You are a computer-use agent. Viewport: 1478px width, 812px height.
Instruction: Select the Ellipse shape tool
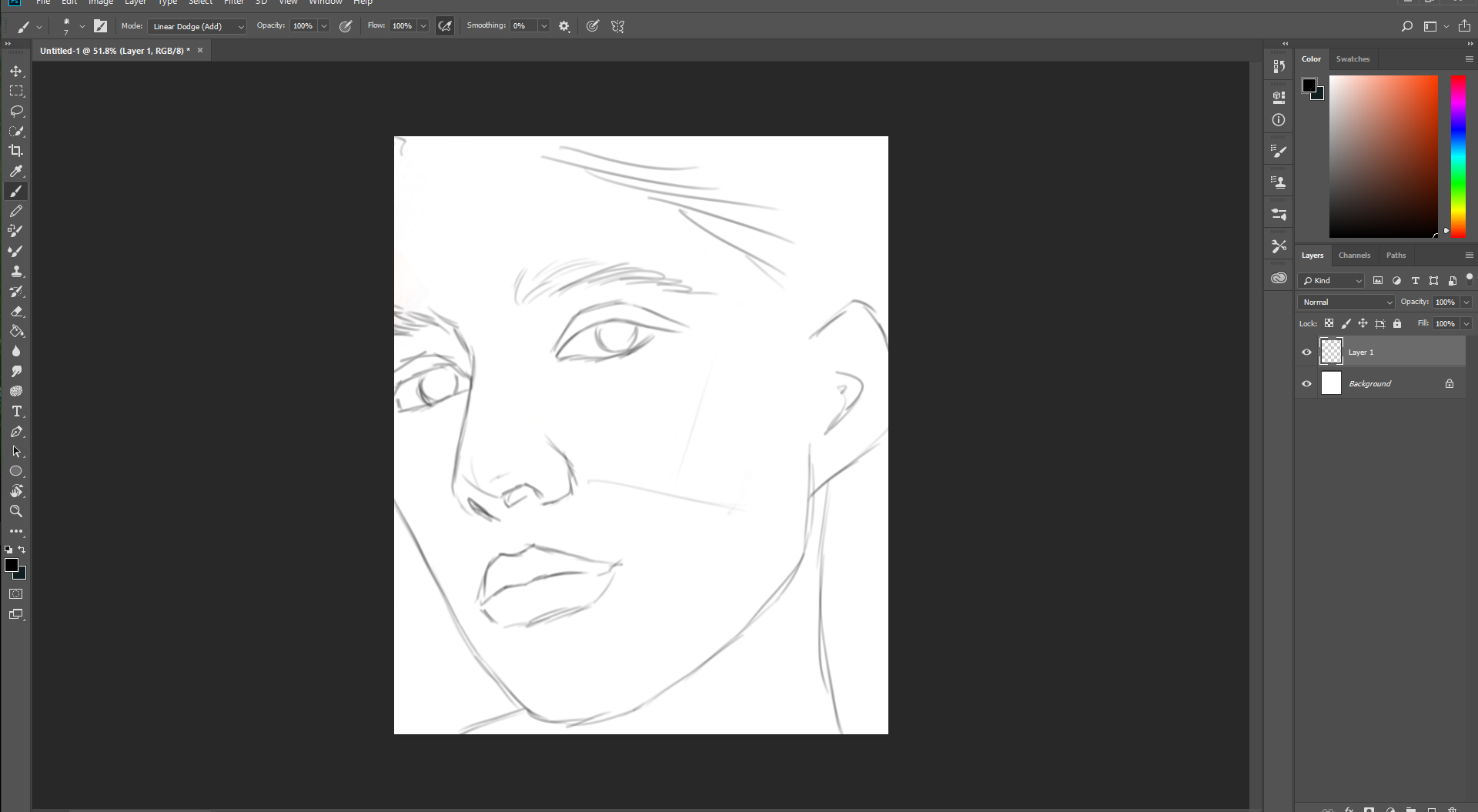coord(16,471)
